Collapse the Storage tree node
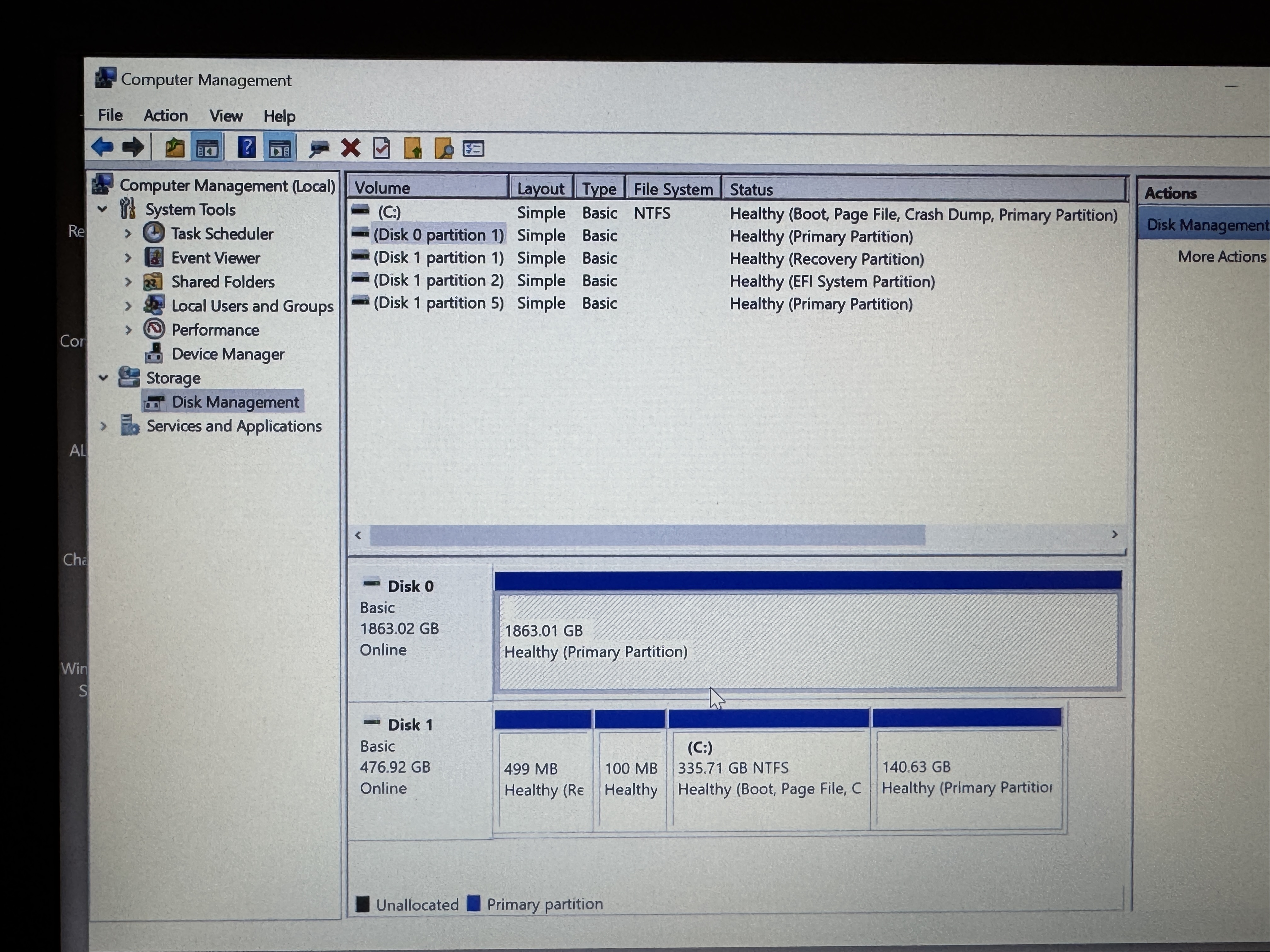The height and width of the screenshot is (952, 1270). click(103, 378)
